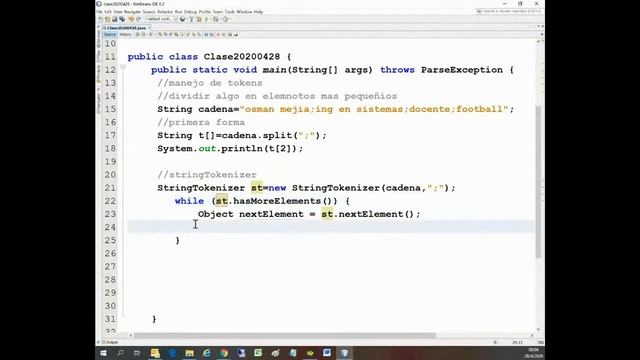Screen dimensions: 640x360
Task: Click the New File toolbar icon
Action: [100, 19]
